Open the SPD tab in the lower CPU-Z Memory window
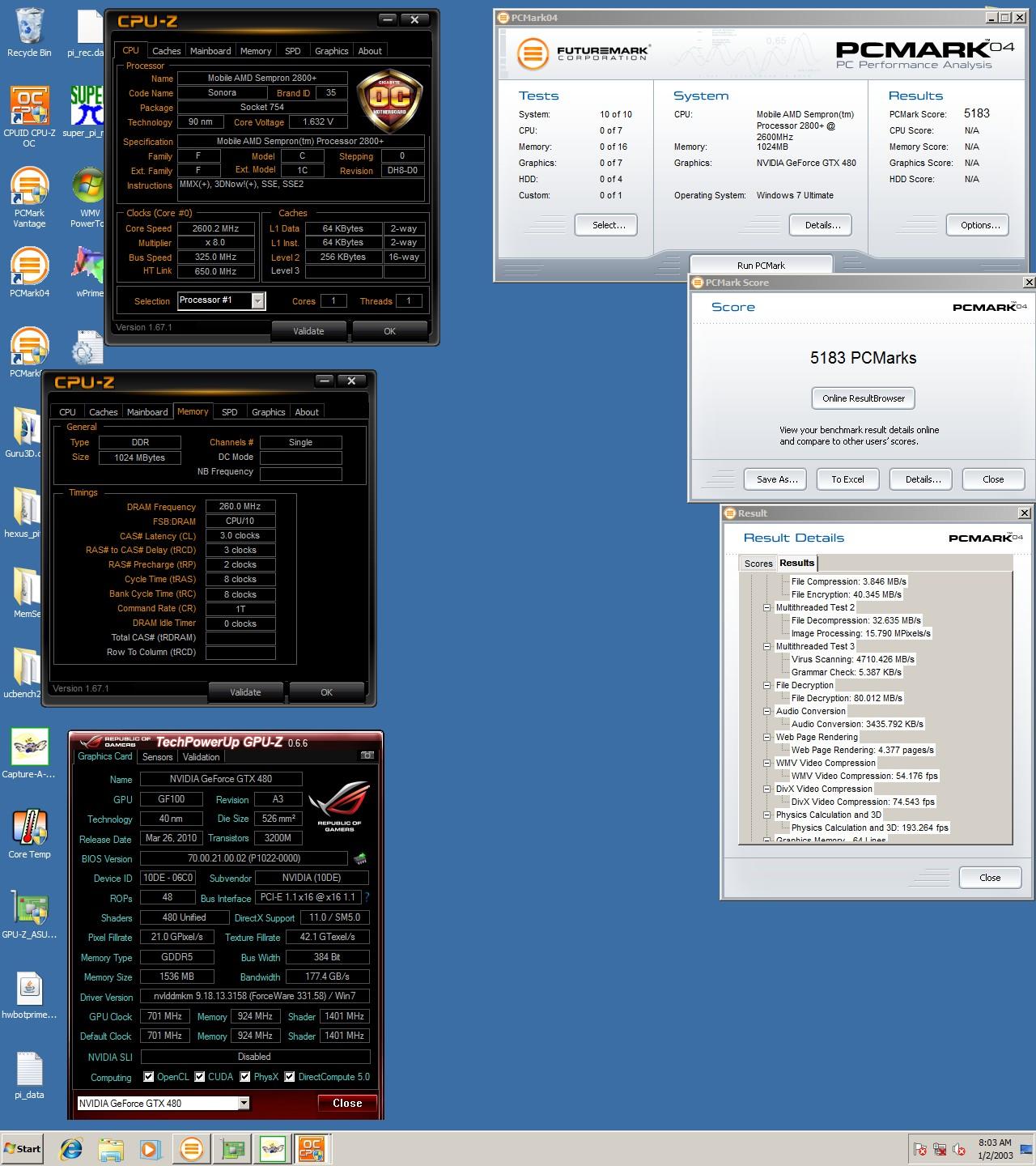The width and height of the screenshot is (1036, 1166). click(x=230, y=412)
